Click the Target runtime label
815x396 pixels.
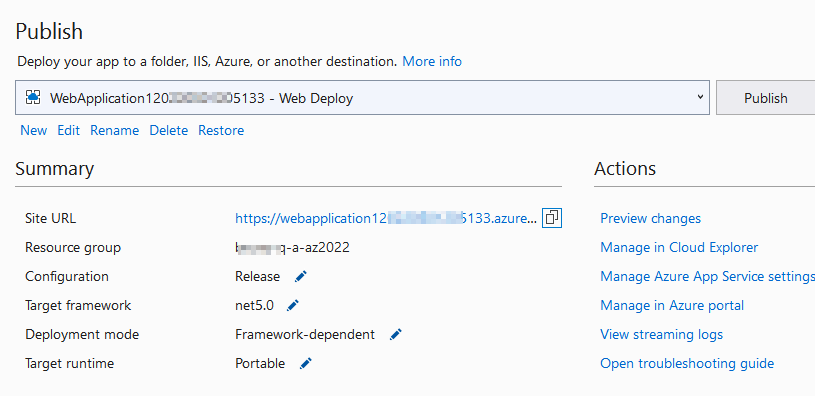point(69,363)
